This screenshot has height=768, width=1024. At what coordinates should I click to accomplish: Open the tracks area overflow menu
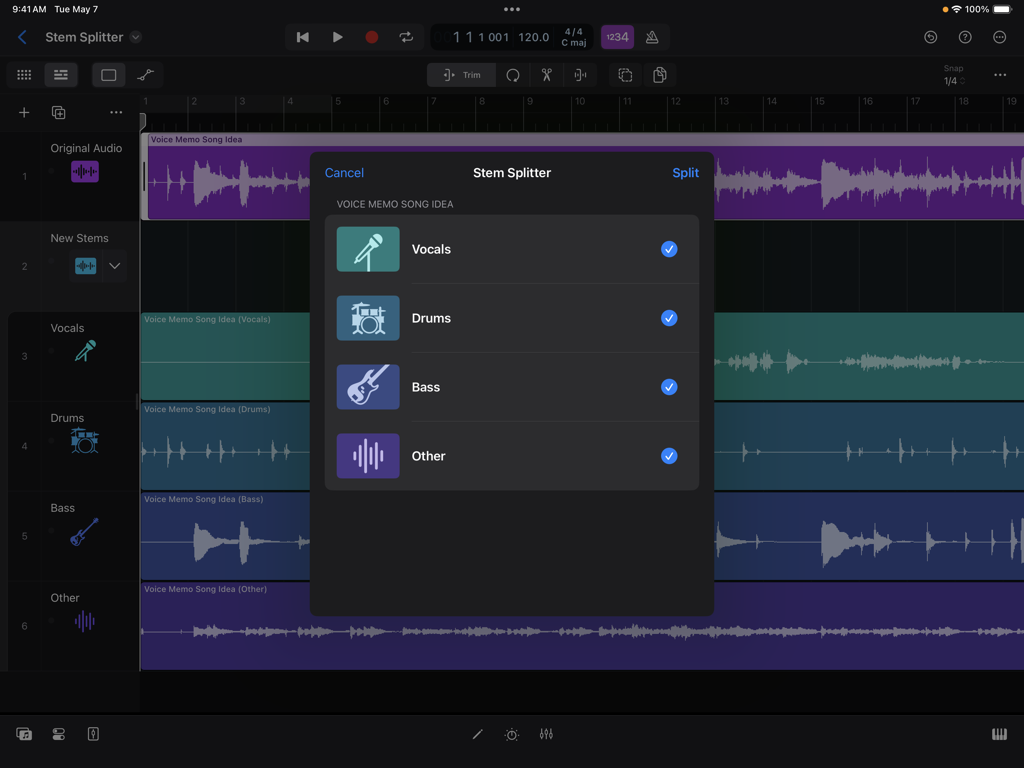pyautogui.click(x=116, y=112)
